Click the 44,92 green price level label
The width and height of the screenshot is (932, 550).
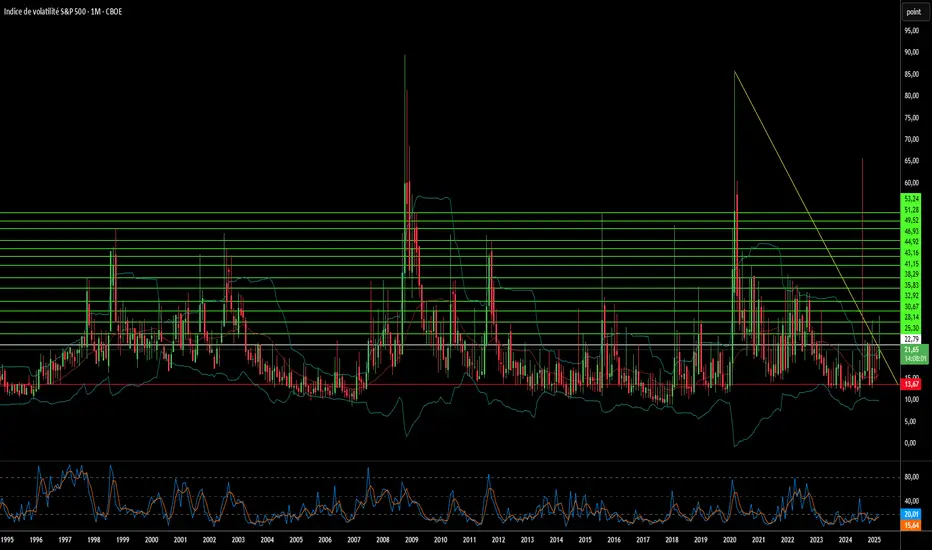[911, 242]
